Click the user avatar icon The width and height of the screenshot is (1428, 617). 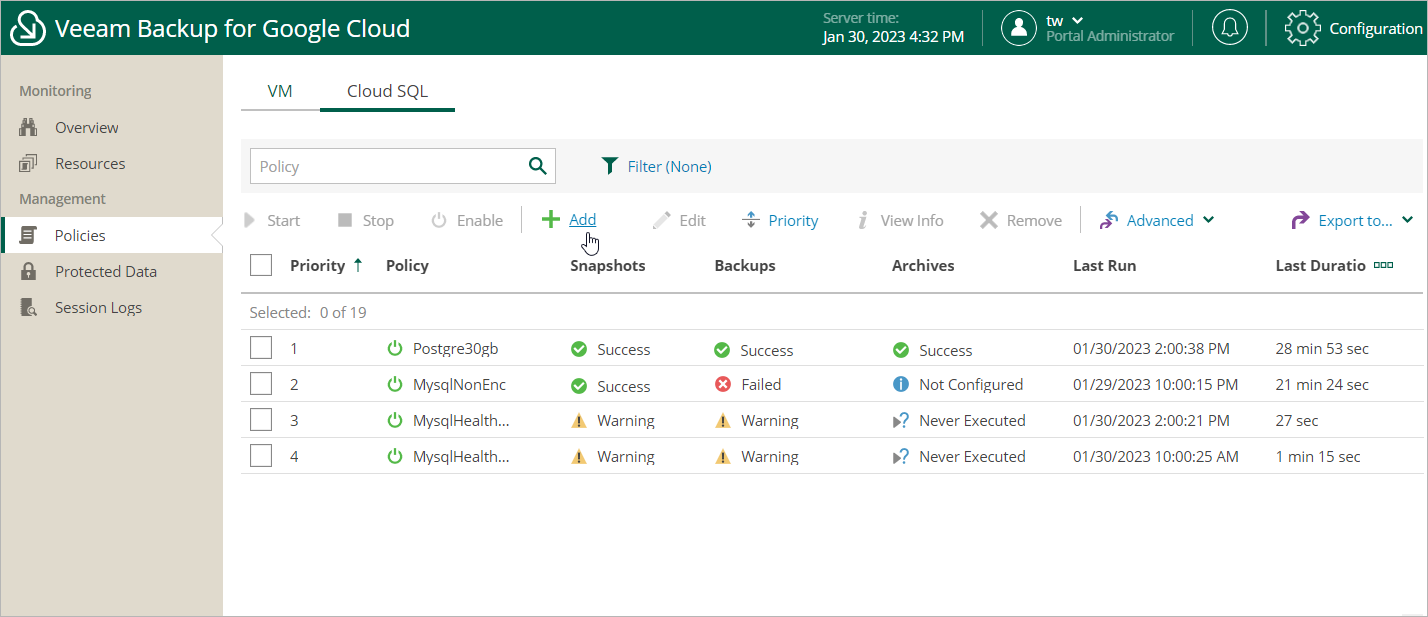[1019, 28]
